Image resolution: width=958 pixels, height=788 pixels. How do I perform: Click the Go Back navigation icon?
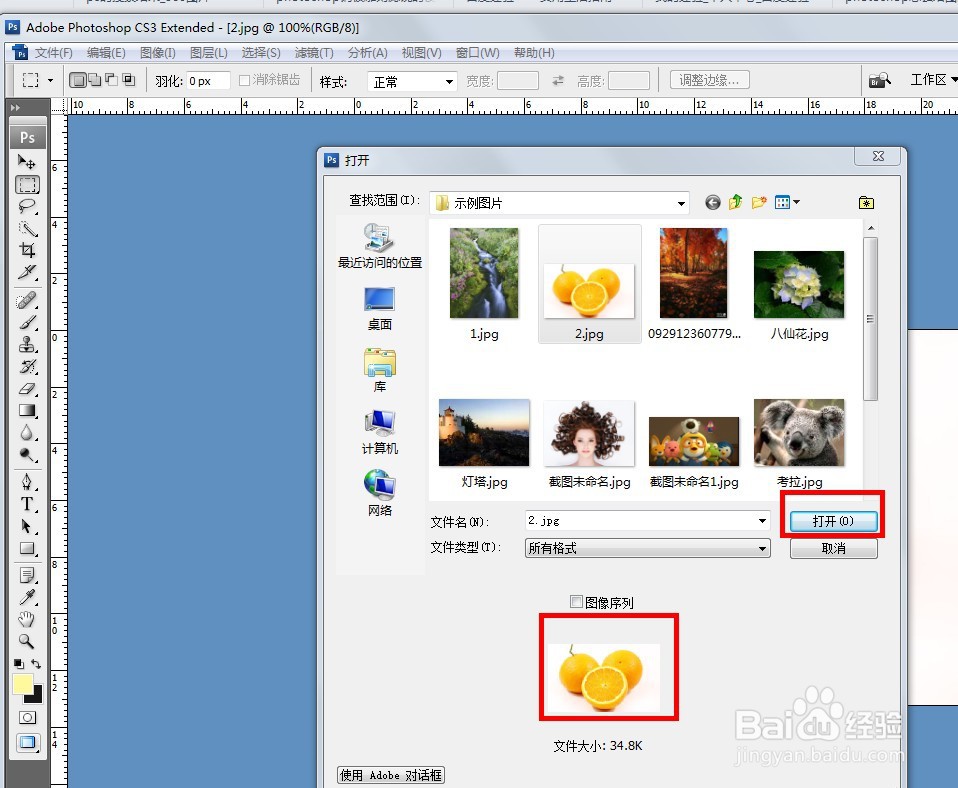point(712,202)
